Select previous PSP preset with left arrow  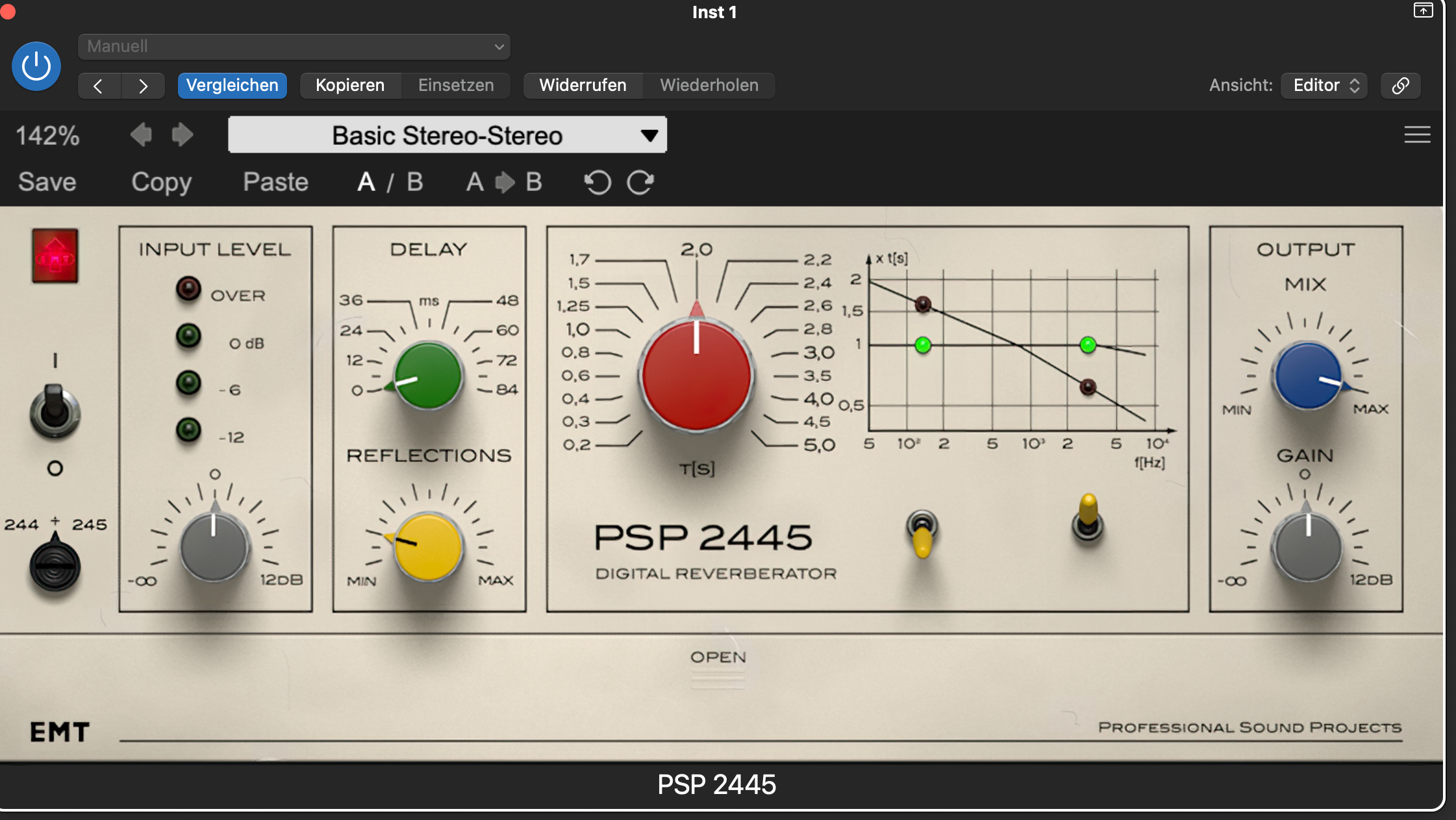[141, 135]
